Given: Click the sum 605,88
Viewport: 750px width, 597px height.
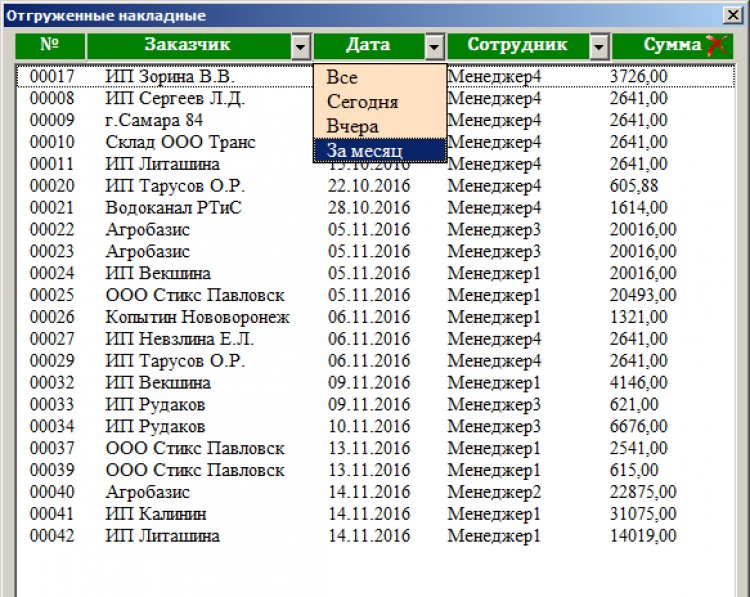Looking at the screenshot, I should [634, 186].
